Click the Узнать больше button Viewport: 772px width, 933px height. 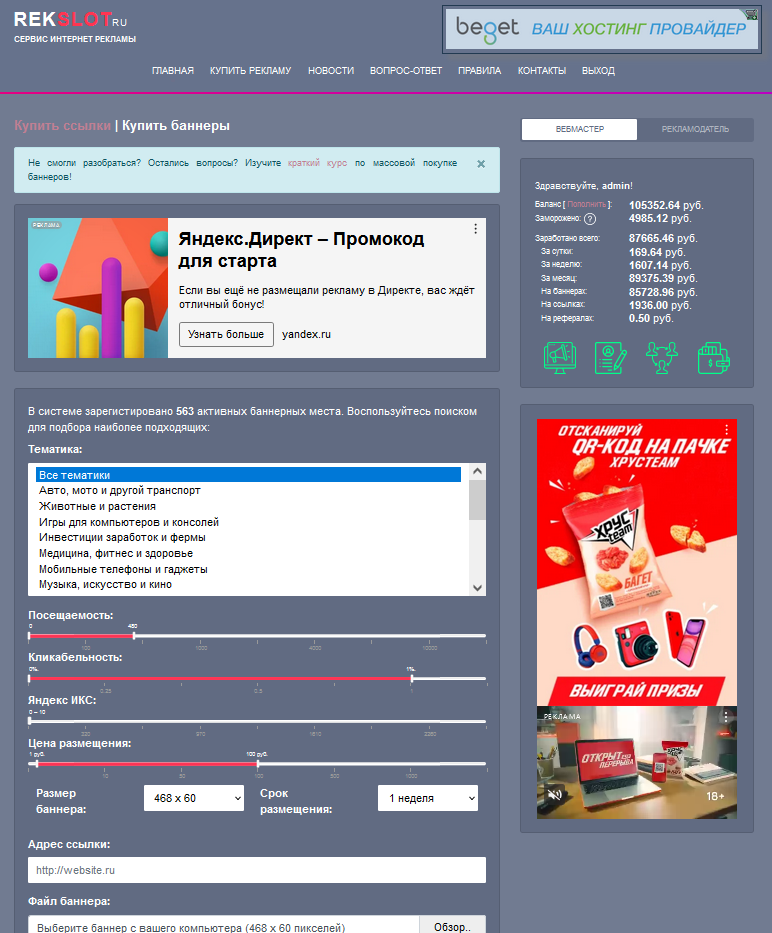226,334
